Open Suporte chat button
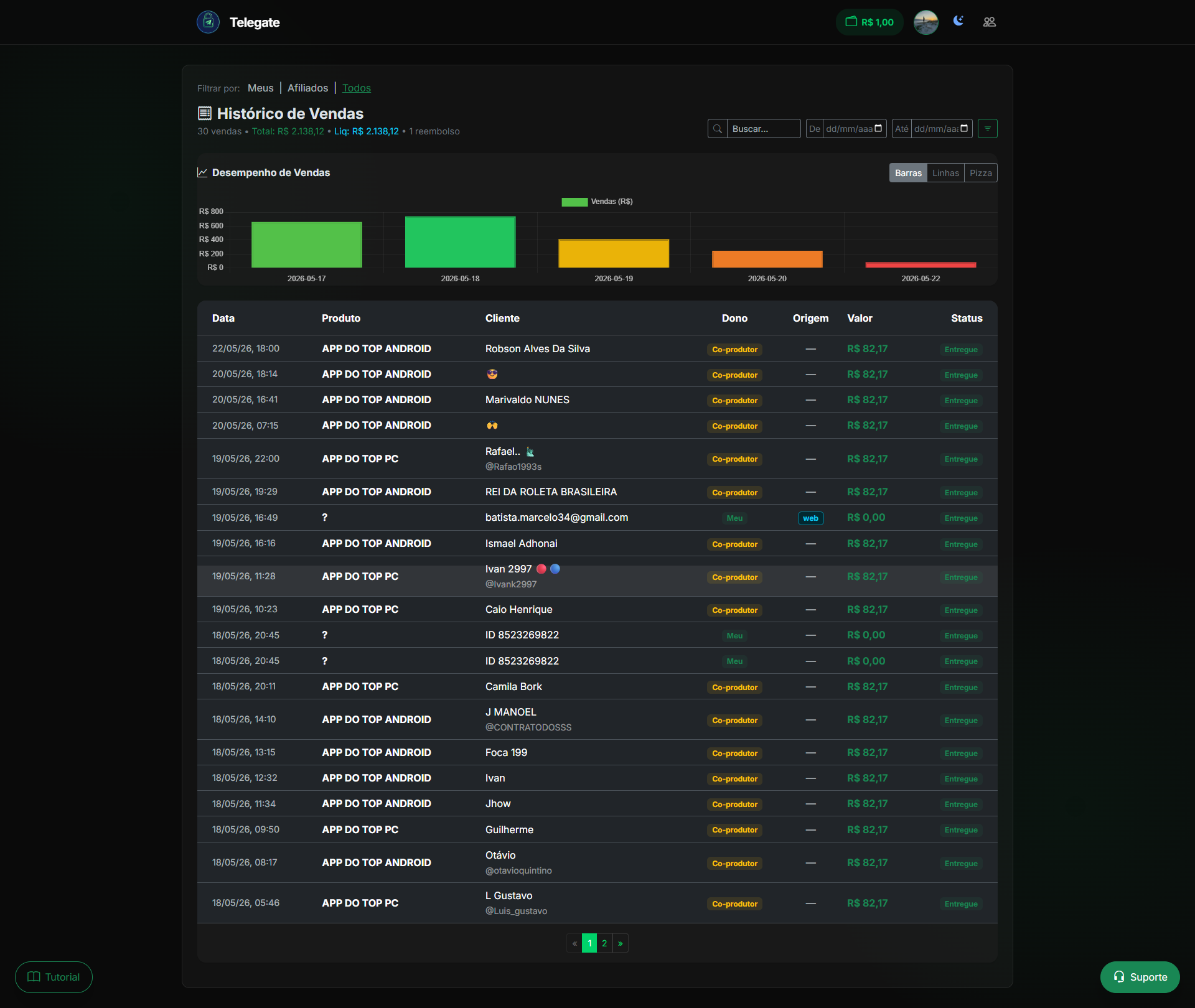 pyautogui.click(x=1140, y=977)
